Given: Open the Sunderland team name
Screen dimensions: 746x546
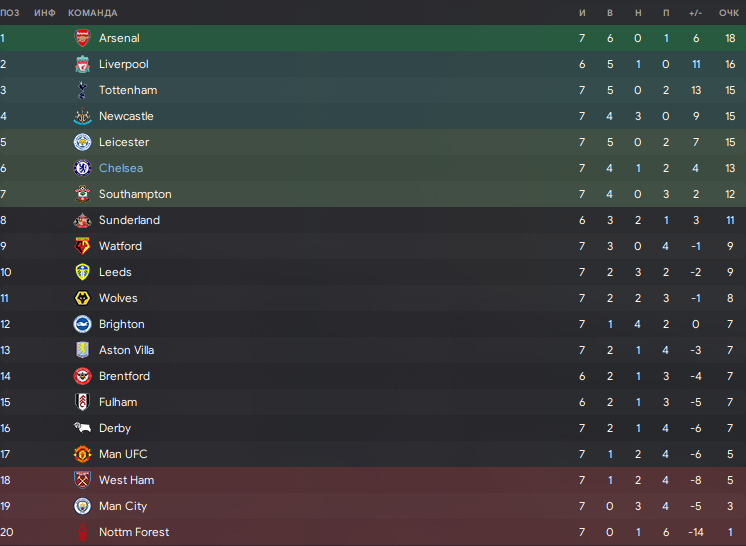Looking at the screenshot, I should point(129,220).
